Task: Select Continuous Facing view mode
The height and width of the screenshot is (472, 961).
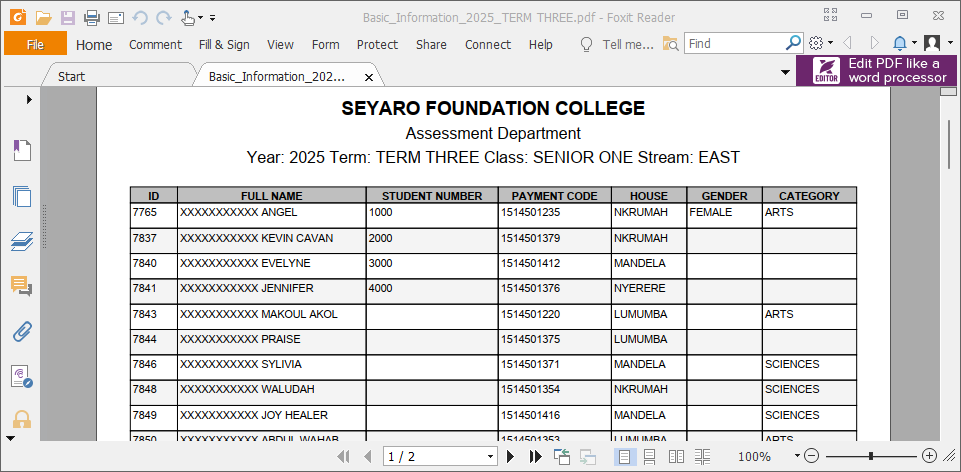Action: pyautogui.click(x=702, y=456)
